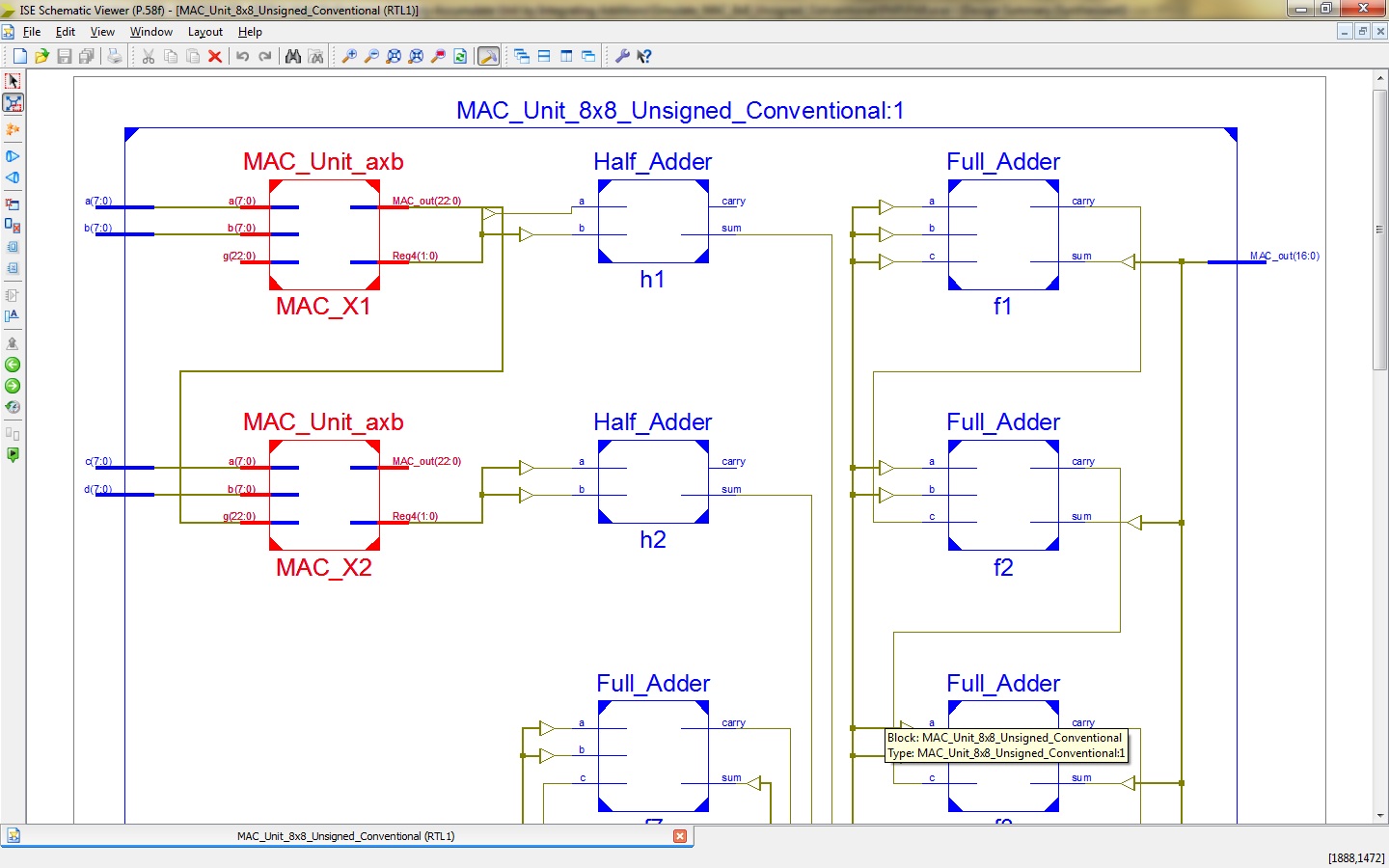
Task: Click the new document toolbar icon
Action: click(19, 57)
